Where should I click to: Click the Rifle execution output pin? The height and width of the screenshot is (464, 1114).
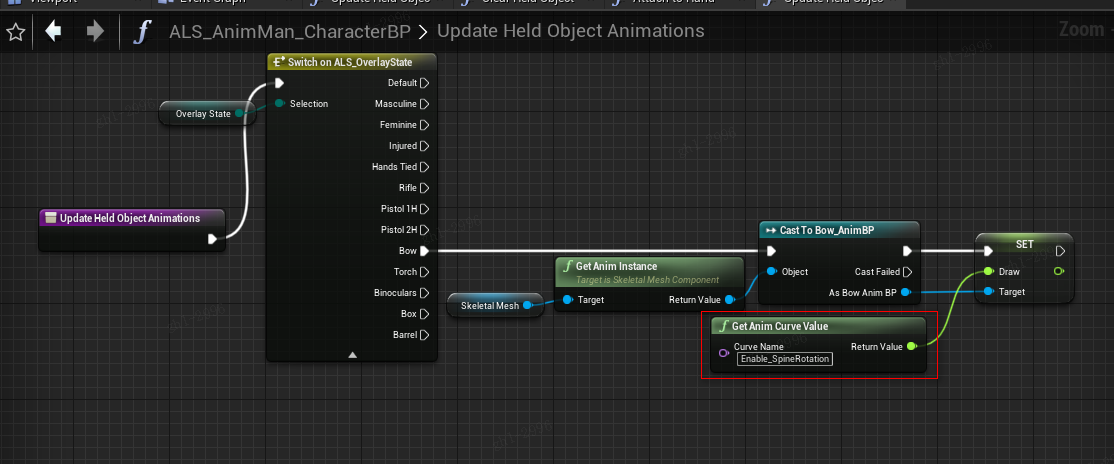[425, 188]
